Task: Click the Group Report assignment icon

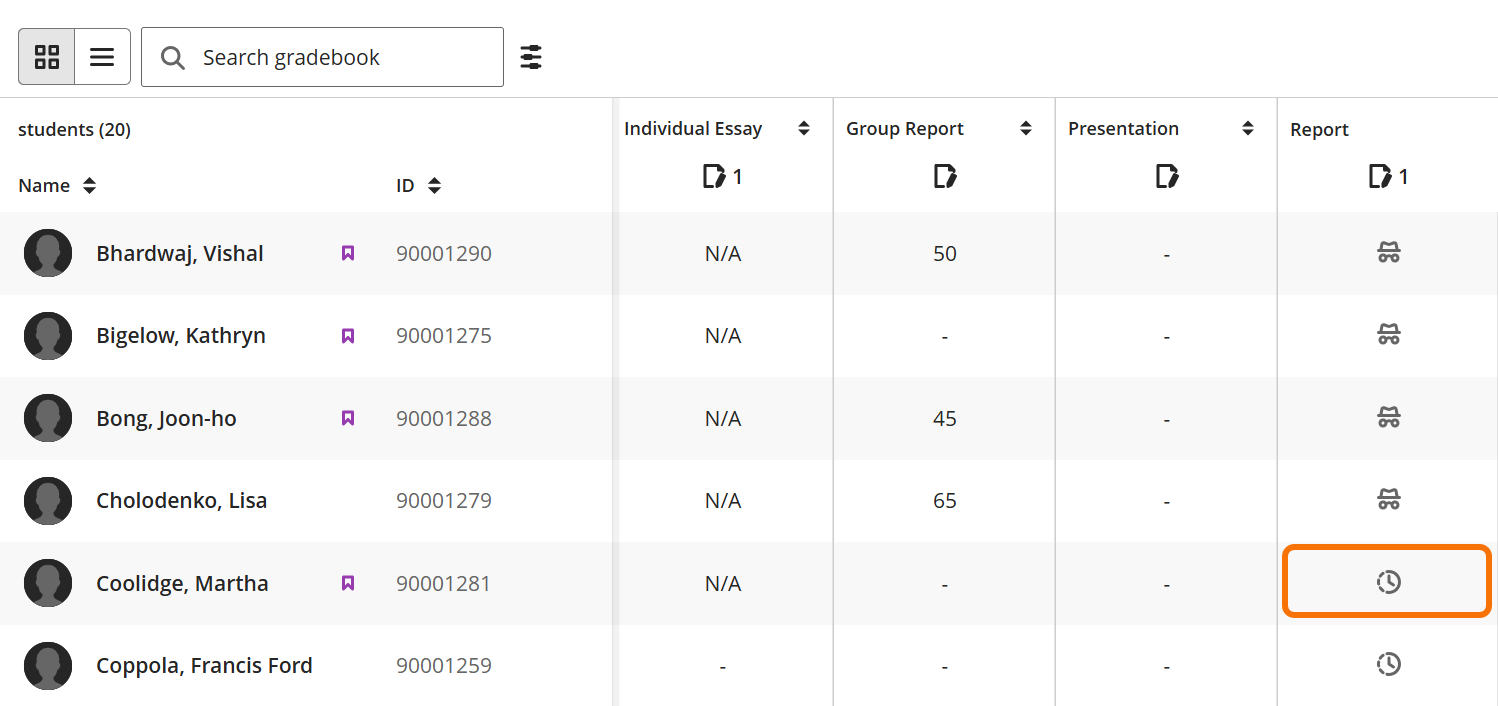Action: [945, 177]
